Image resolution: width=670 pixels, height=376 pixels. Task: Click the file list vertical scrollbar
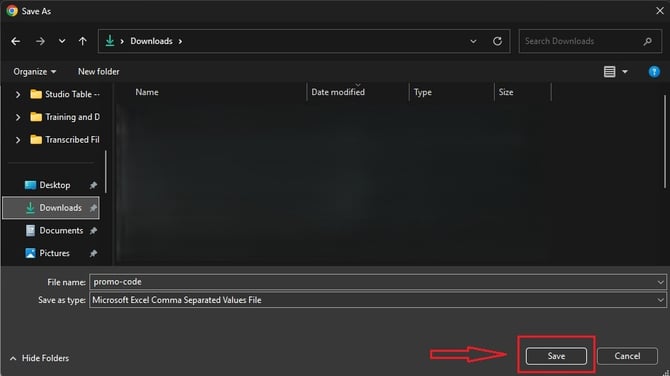point(665,141)
